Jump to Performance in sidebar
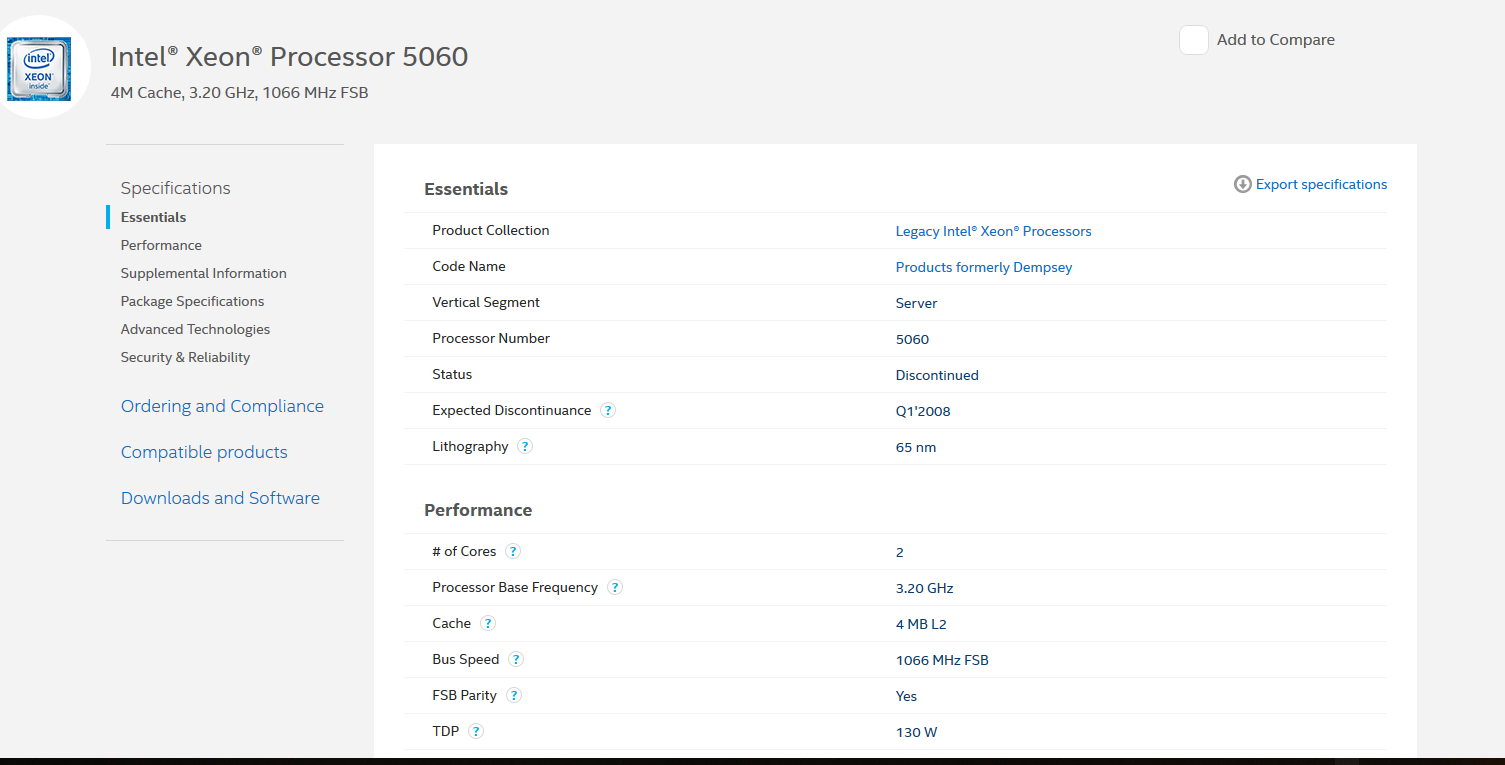1505x765 pixels. [161, 245]
